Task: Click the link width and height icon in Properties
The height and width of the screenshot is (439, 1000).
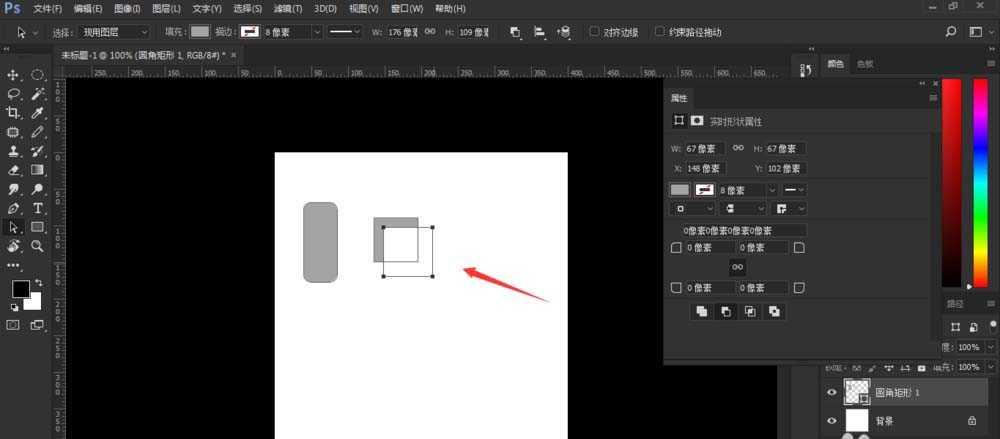Action: [x=738, y=148]
